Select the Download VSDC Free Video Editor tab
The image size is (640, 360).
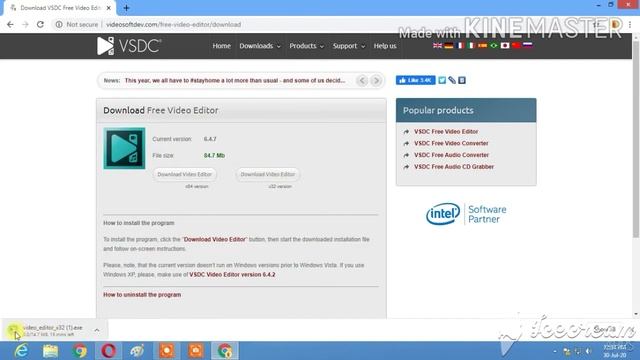click(60, 8)
